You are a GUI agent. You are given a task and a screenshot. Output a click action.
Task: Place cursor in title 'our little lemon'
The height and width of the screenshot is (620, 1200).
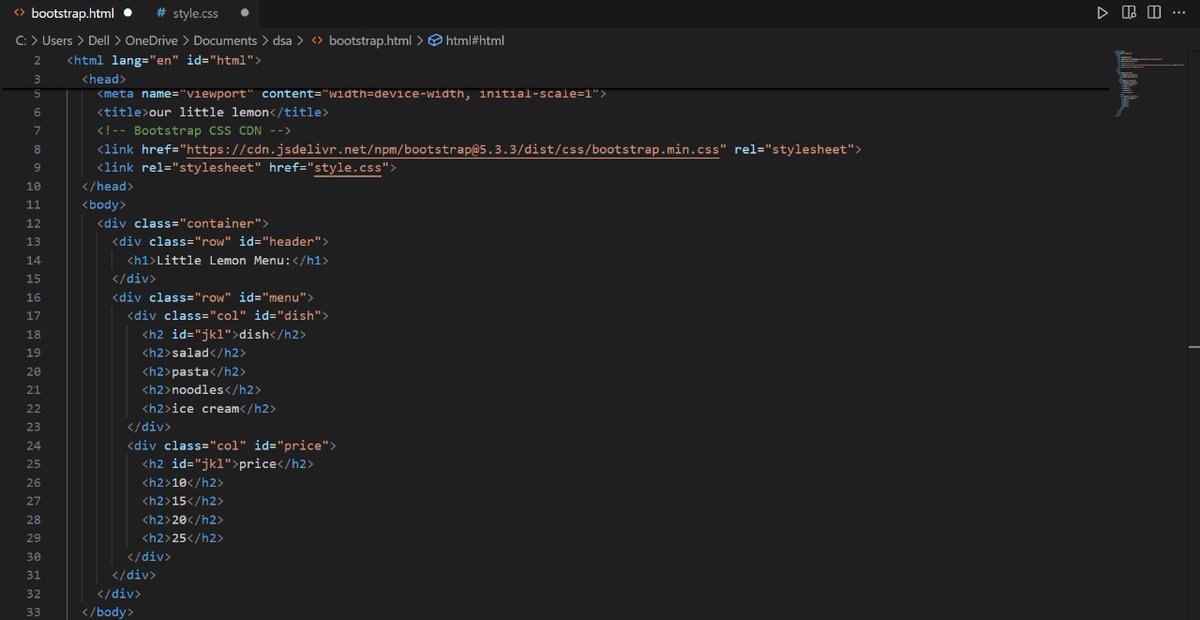(x=209, y=112)
